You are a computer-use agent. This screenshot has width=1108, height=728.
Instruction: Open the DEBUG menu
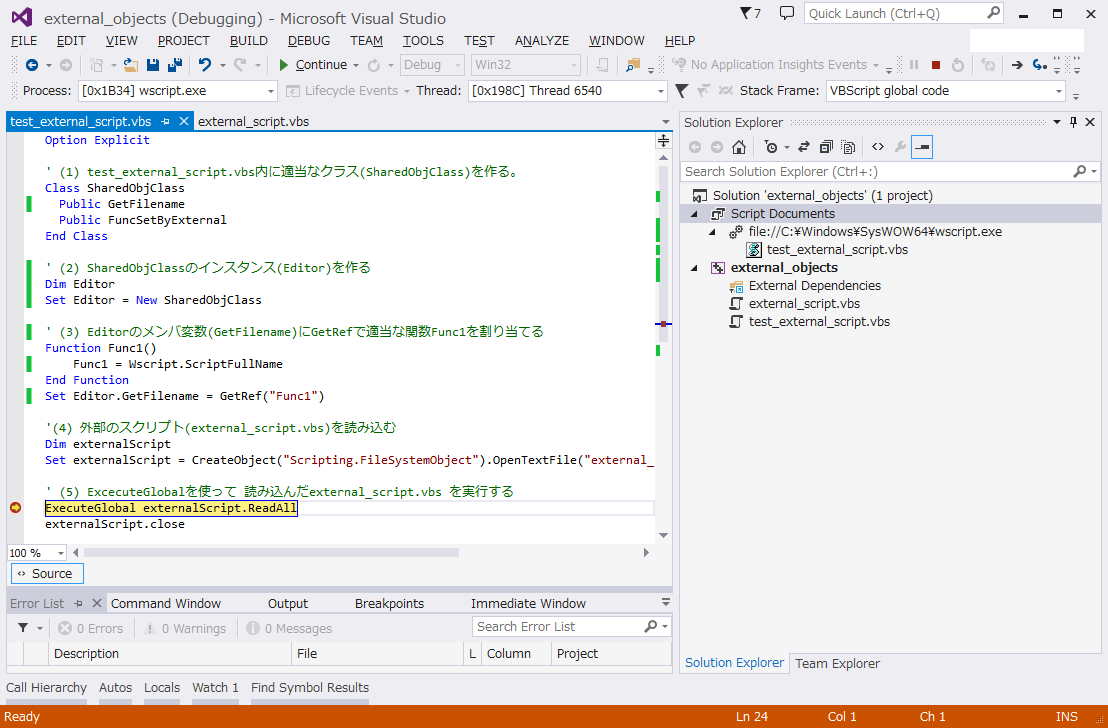tap(307, 40)
